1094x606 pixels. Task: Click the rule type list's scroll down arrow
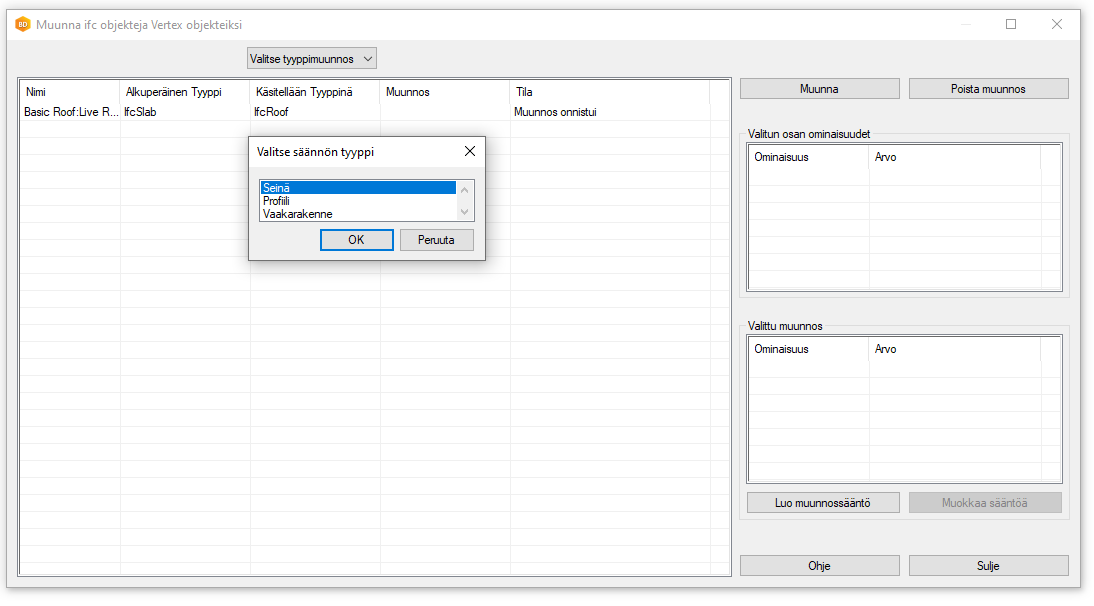[464, 212]
